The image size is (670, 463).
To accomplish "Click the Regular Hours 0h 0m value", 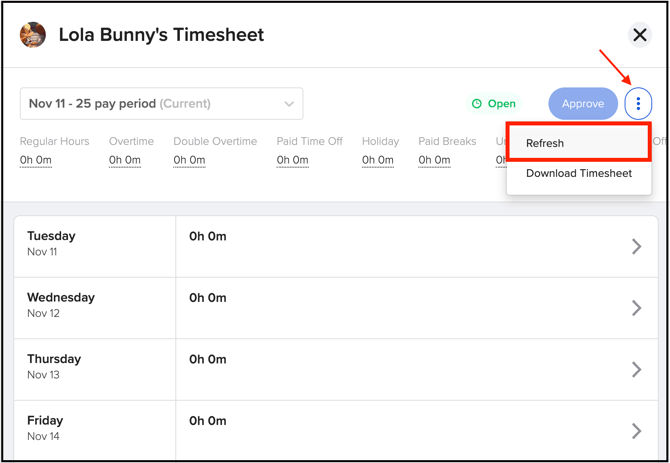I will 36,160.
